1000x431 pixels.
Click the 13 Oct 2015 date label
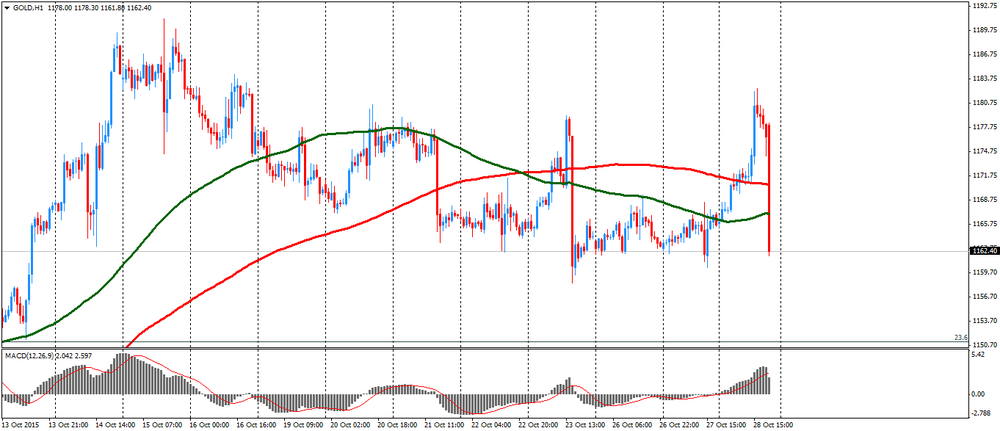point(22,424)
